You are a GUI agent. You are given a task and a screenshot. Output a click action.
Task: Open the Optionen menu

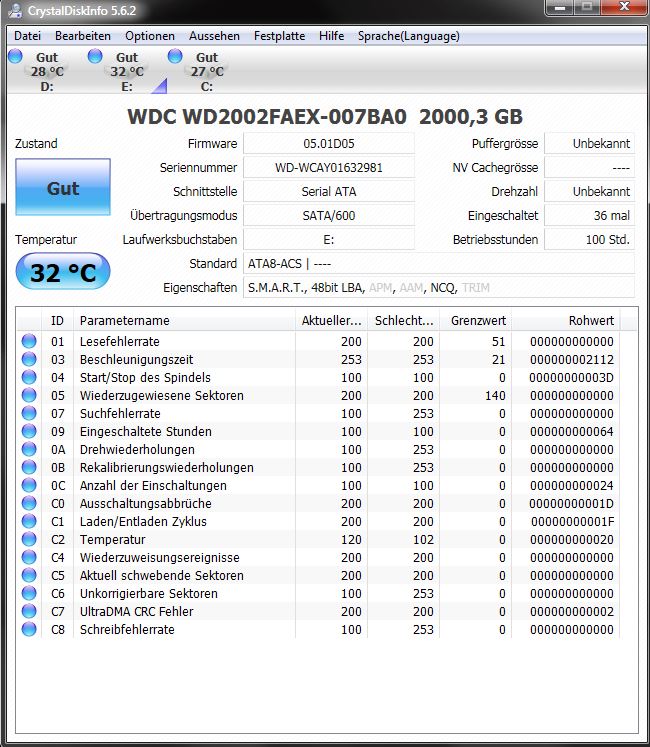click(150, 36)
